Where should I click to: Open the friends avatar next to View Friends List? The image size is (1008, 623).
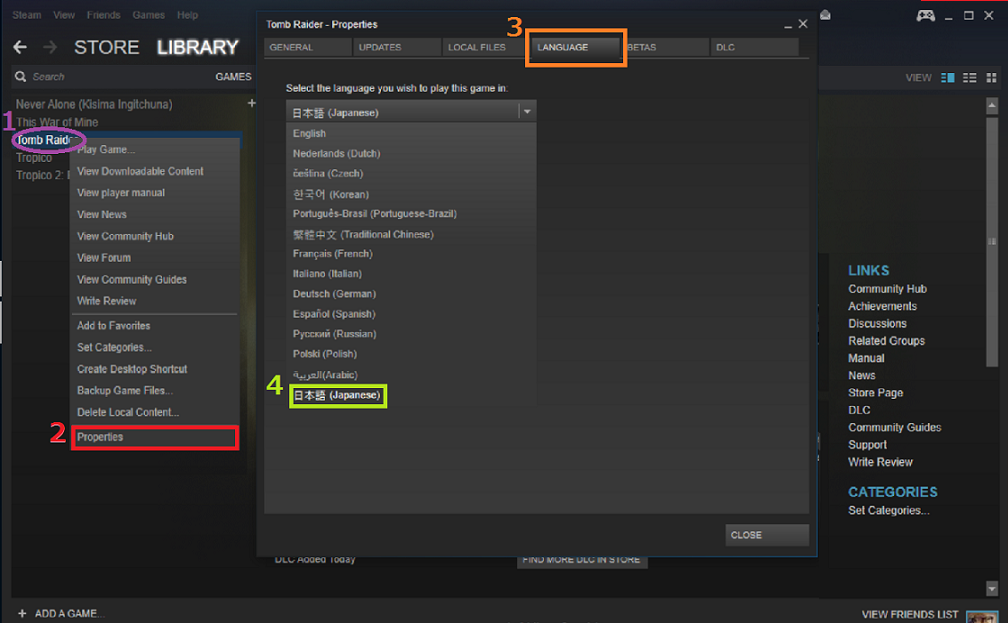pyautogui.click(x=982, y=616)
